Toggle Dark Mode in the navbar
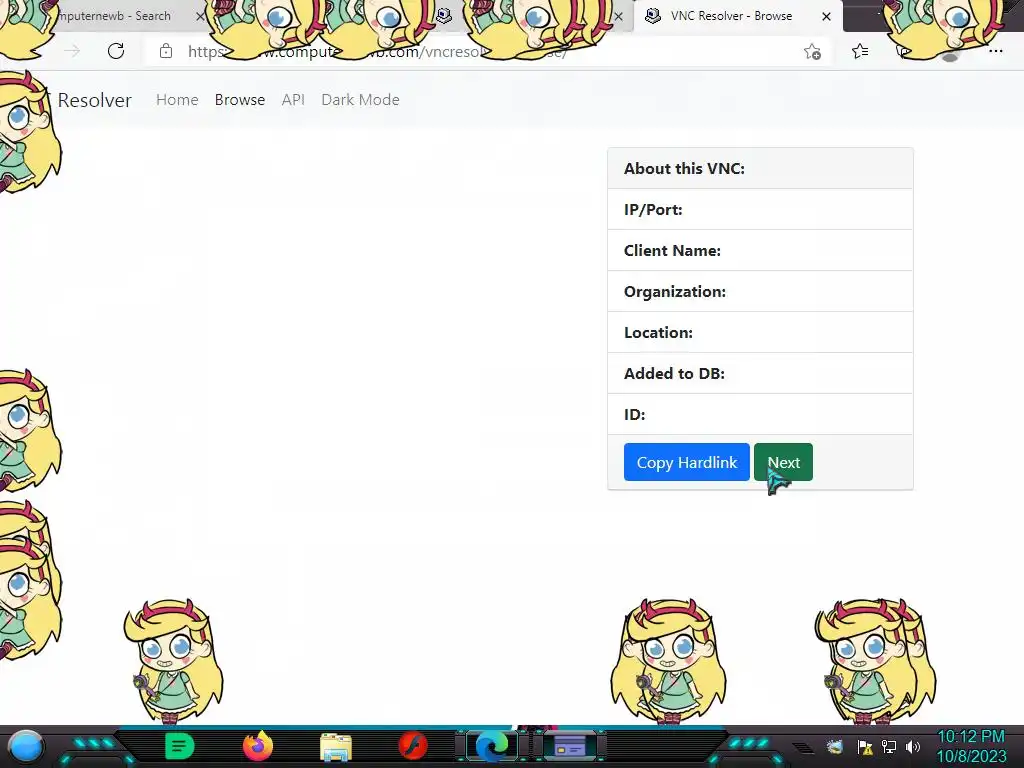1024x768 pixels. pyautogui.click(x=360, y=100)
